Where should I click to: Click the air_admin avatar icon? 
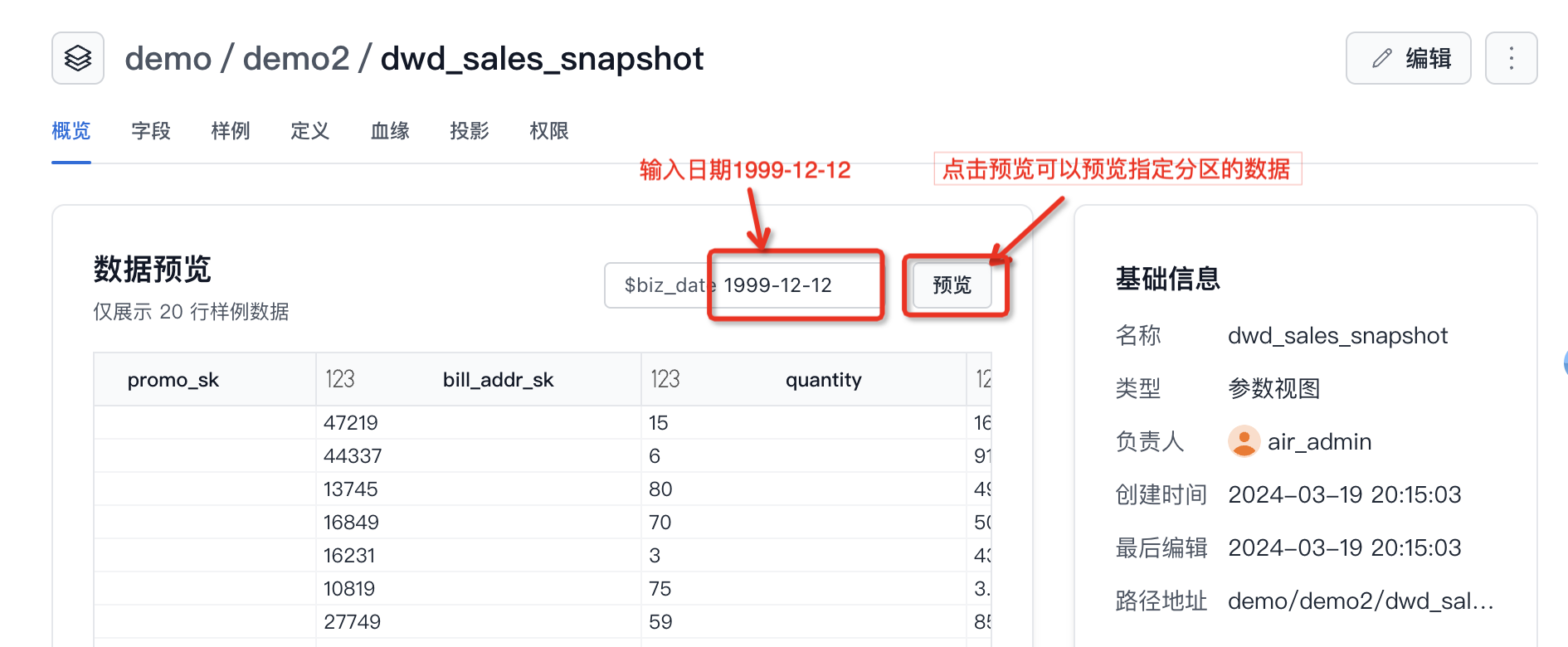pos(1244,441)
